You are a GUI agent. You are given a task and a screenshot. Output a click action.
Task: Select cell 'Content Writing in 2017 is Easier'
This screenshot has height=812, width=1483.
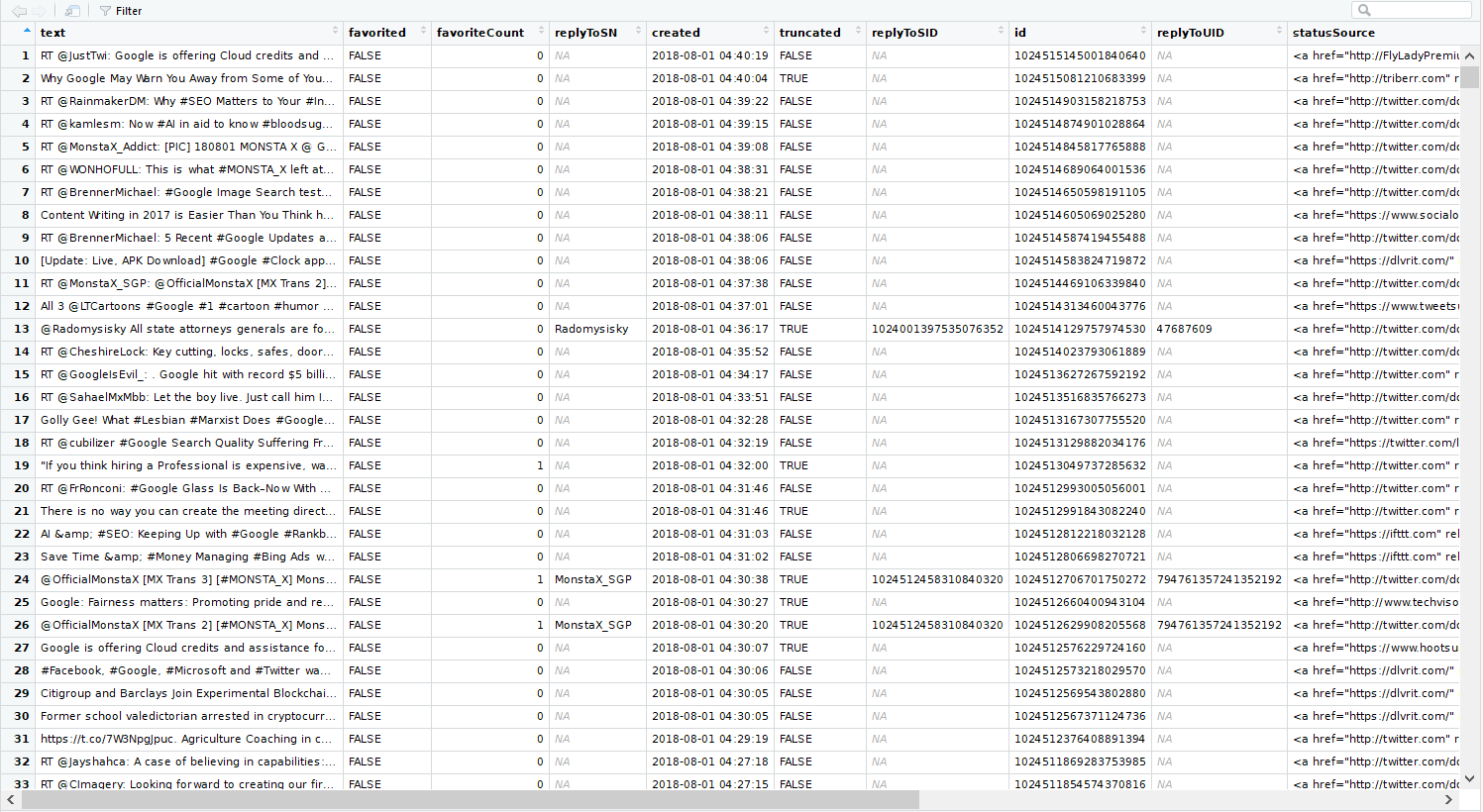click(189, 215)
